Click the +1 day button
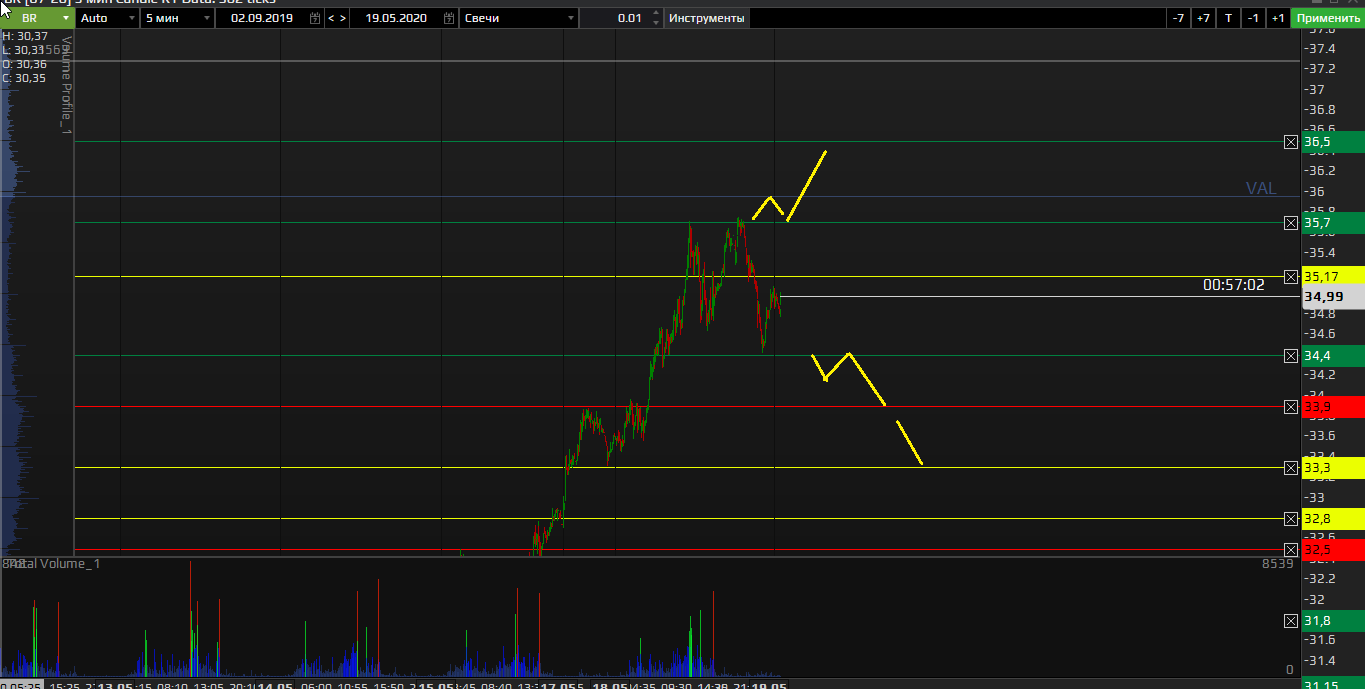1365x689 pixels. [1278, 18]
